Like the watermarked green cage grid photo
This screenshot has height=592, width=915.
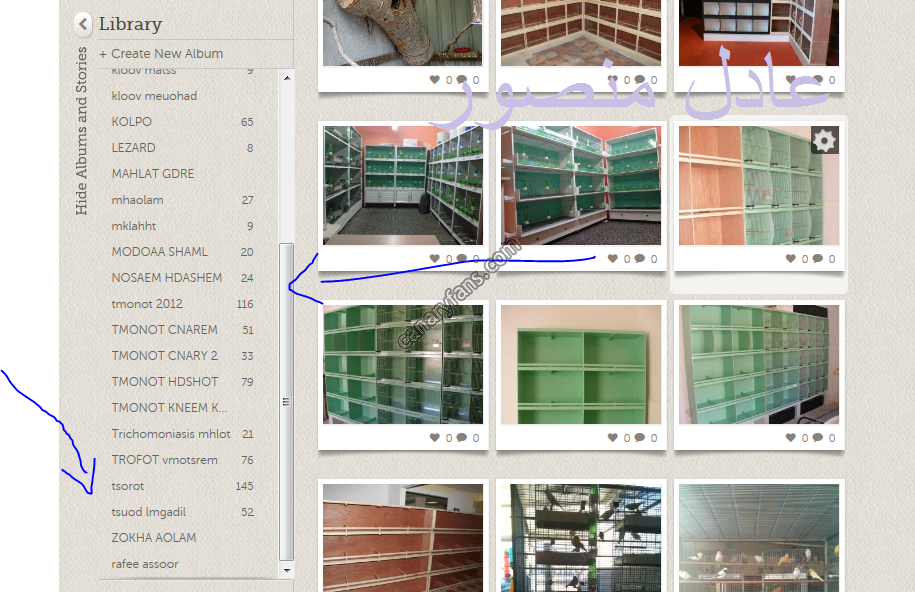(x=435, y=437)
